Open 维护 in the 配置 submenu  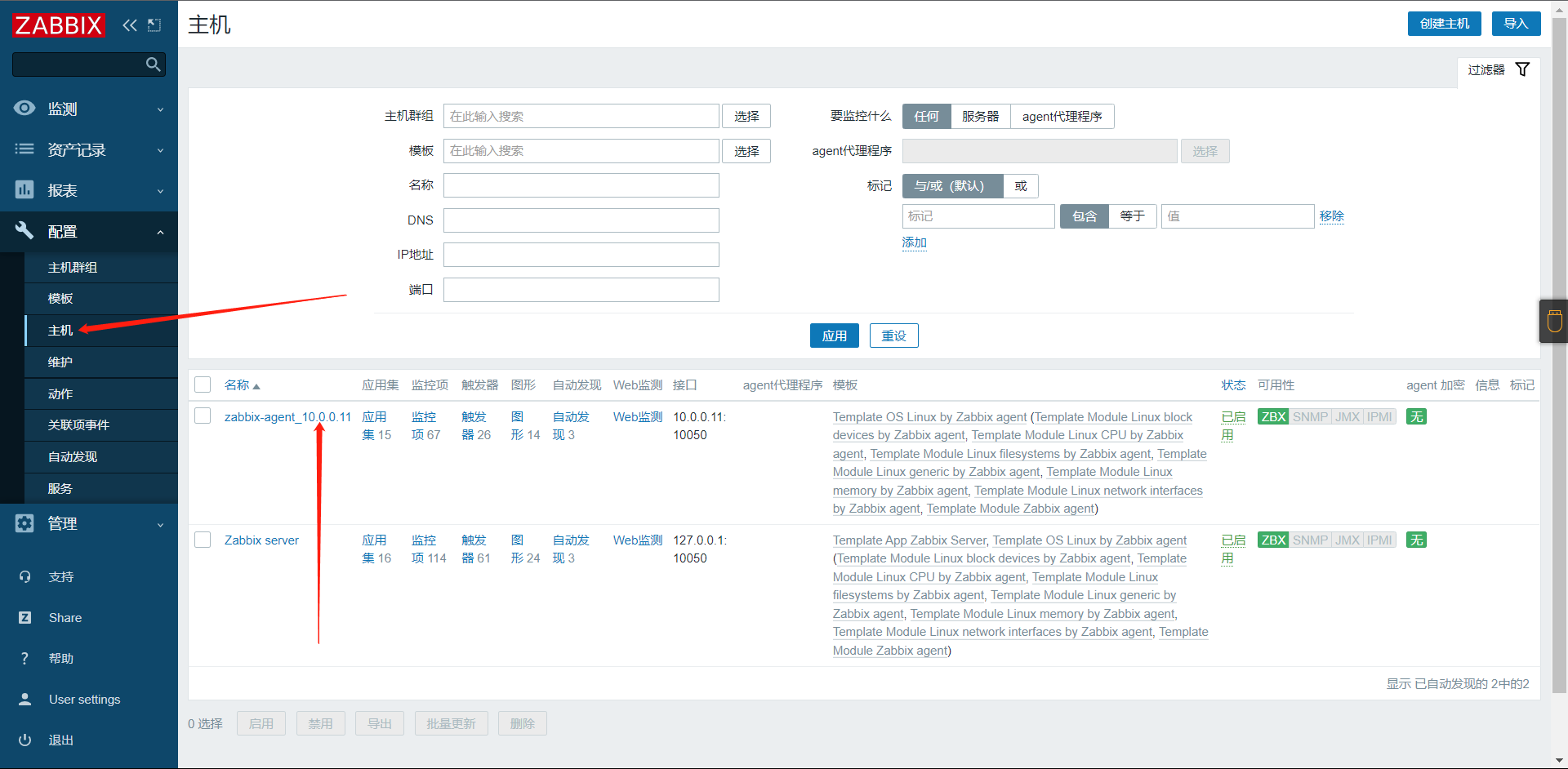[101, 362]
